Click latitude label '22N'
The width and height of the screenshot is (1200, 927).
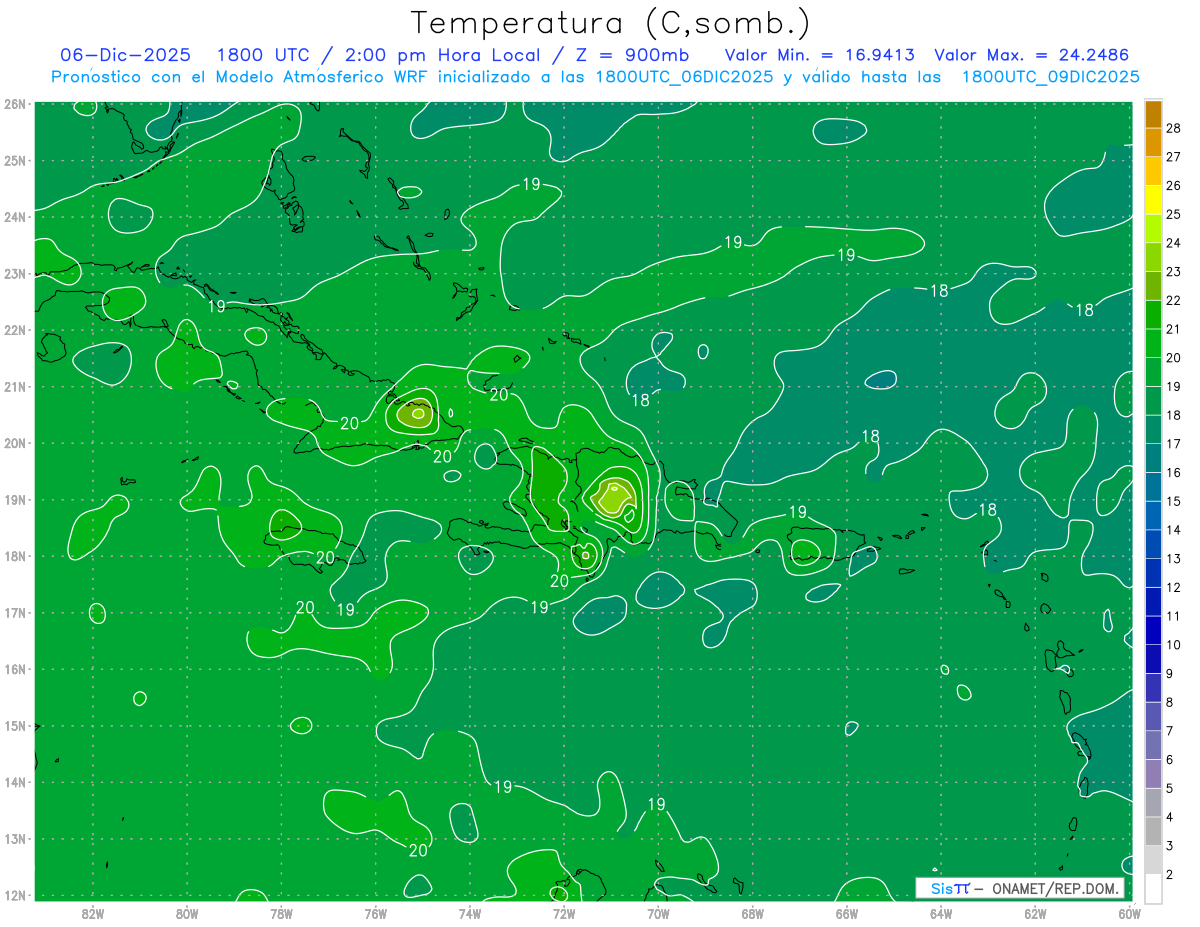14,329
